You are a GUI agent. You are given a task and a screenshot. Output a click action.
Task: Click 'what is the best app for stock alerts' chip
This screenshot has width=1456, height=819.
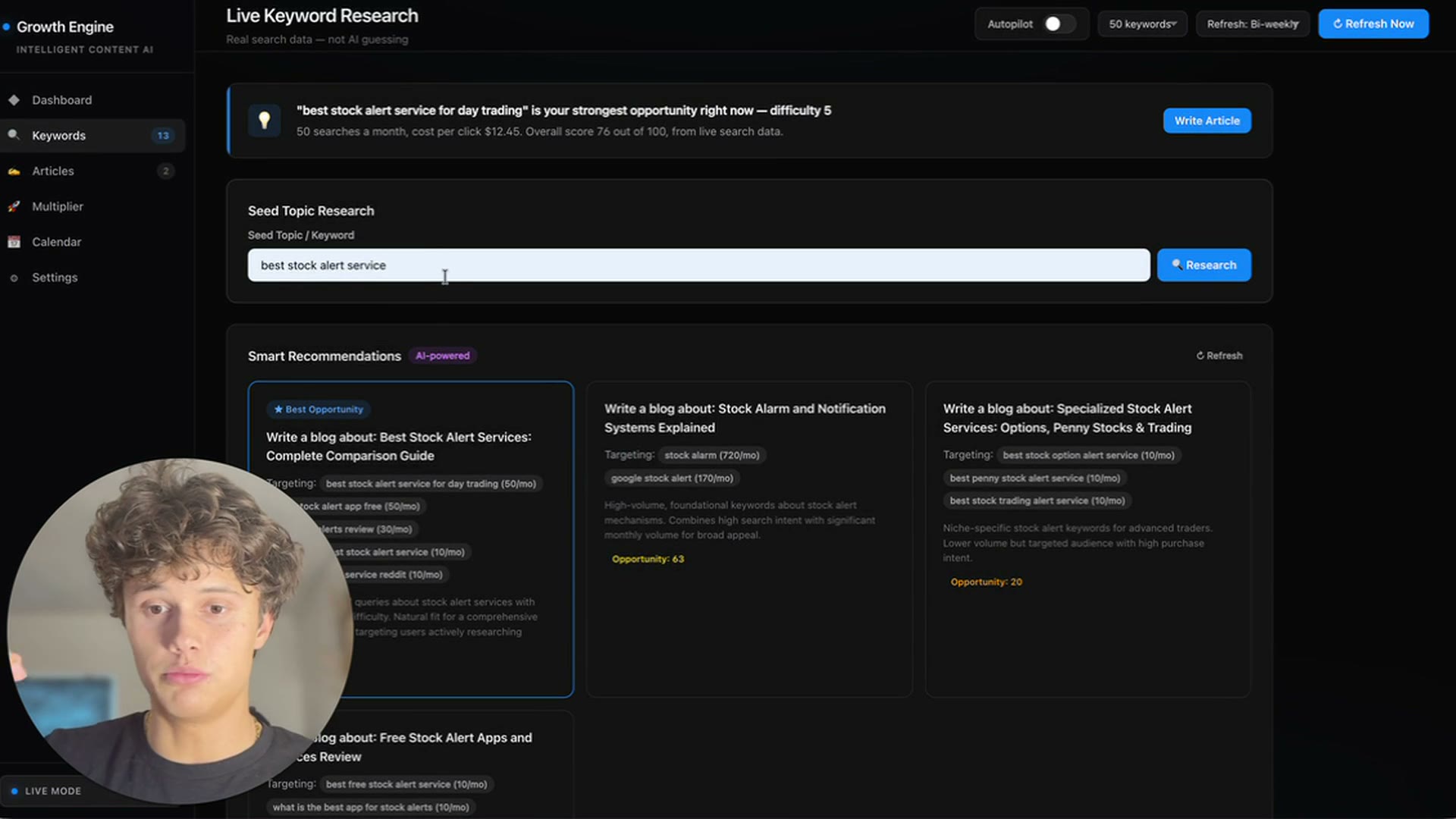click(x=371, y=808)
